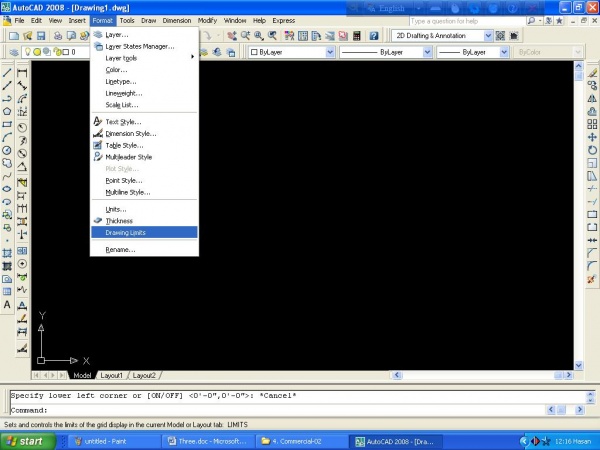600x450 pixels.
Task: Select the Array modify tool
Action: click(x=592, y=124)
